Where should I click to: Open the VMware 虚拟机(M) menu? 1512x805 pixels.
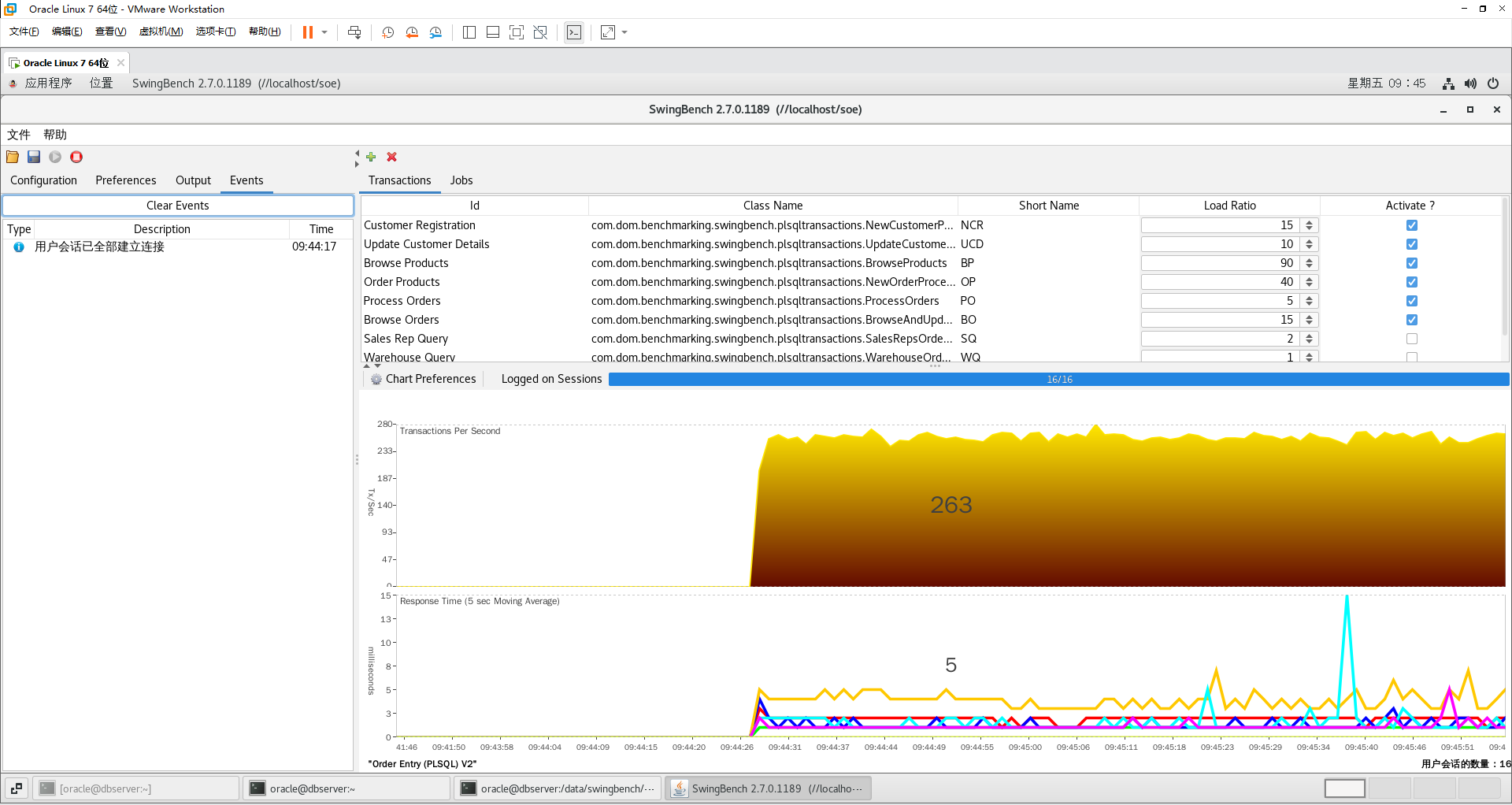coord(161,32)
